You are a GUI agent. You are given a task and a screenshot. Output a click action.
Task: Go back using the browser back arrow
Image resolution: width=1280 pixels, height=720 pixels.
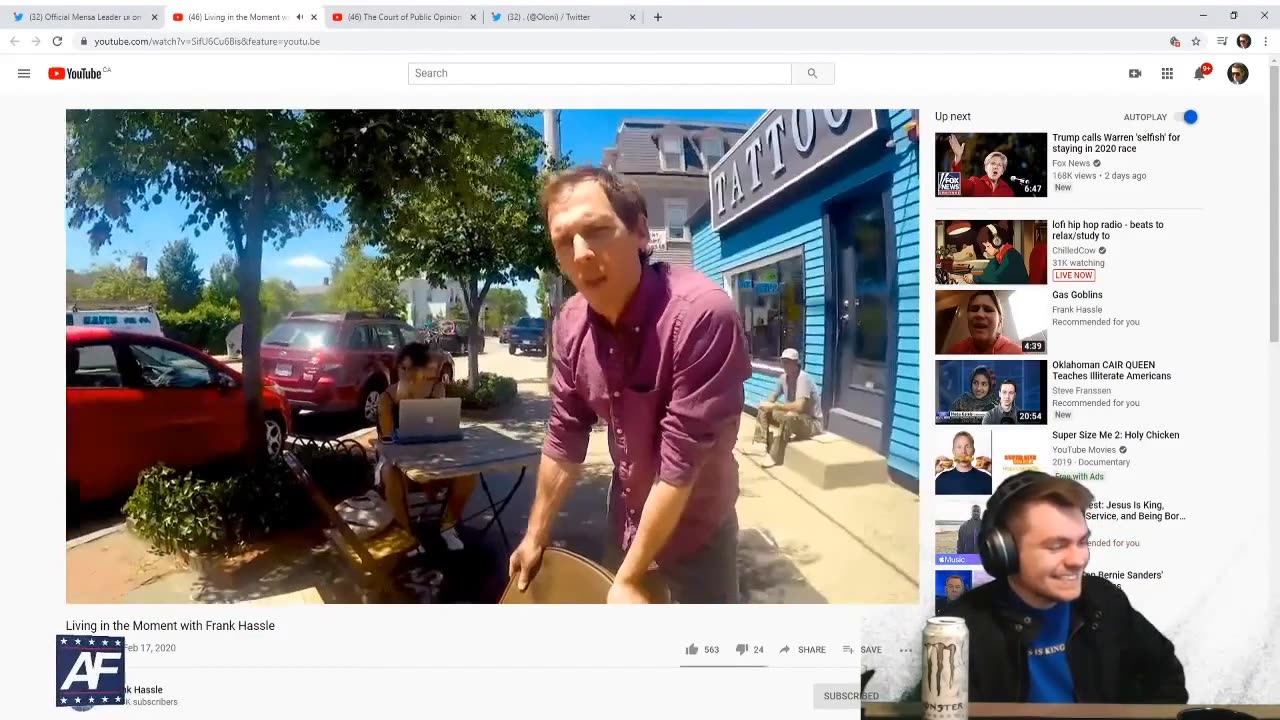(x=14, y=41)
